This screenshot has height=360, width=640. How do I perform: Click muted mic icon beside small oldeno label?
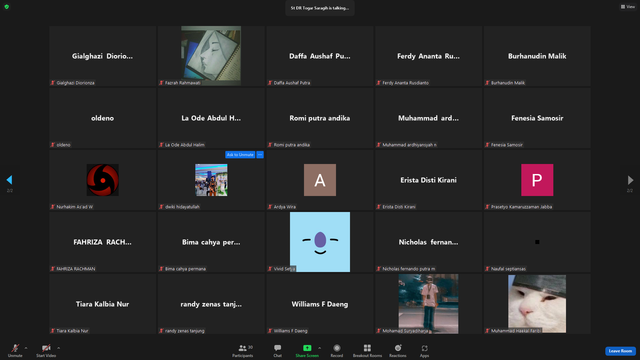click(x=53, y=144)
